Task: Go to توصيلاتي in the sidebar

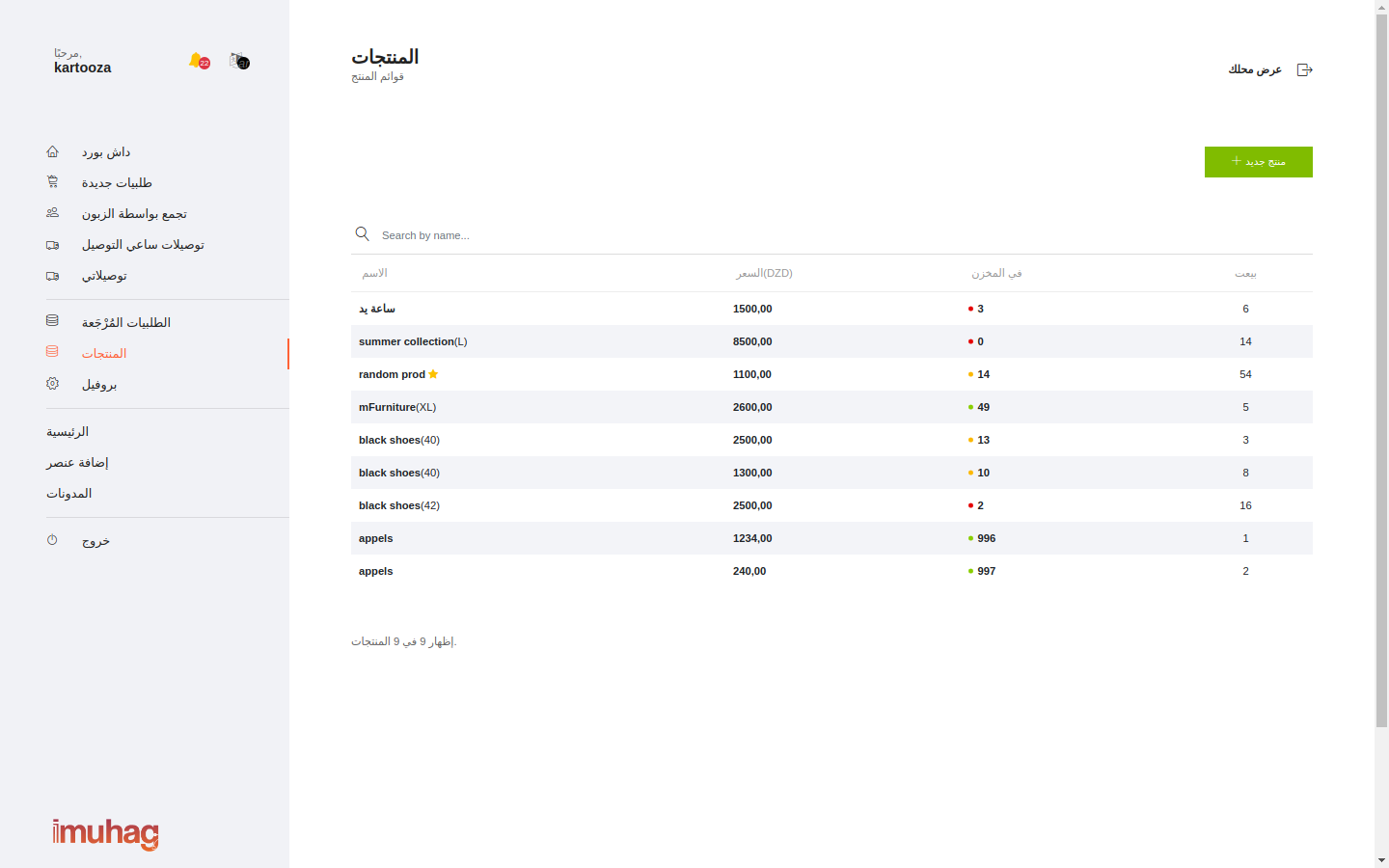Action: [x=104, y=276]
